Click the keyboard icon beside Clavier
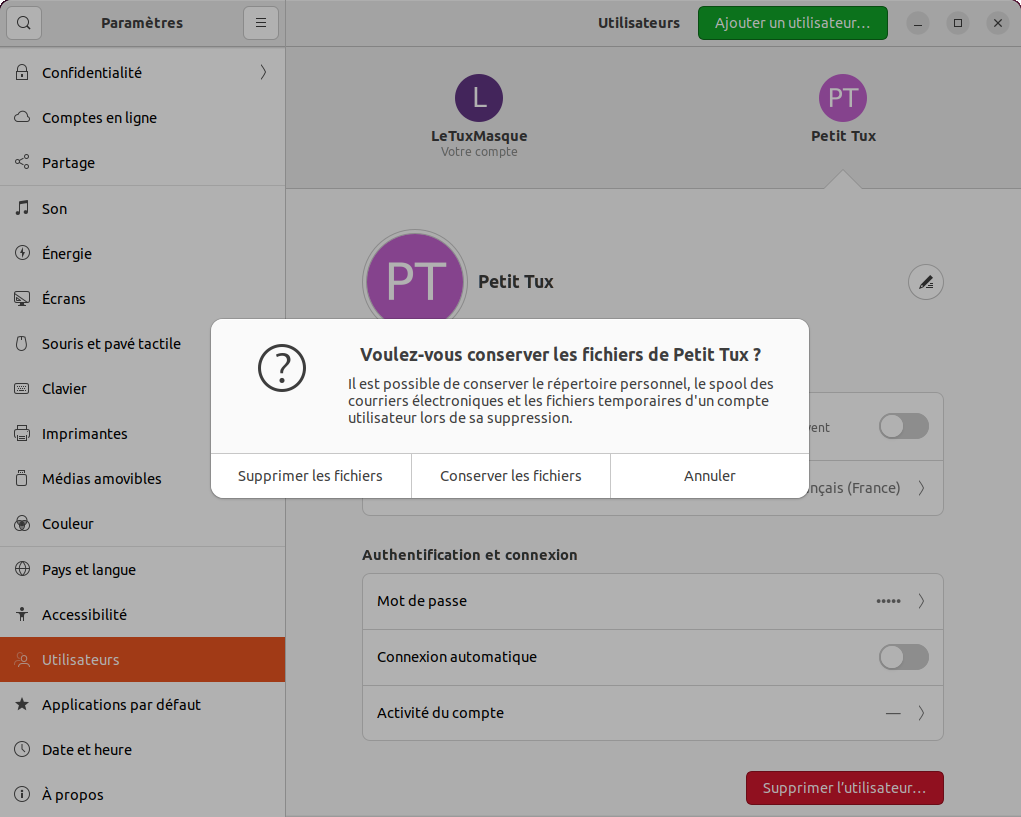 click(x=22, y=389)
